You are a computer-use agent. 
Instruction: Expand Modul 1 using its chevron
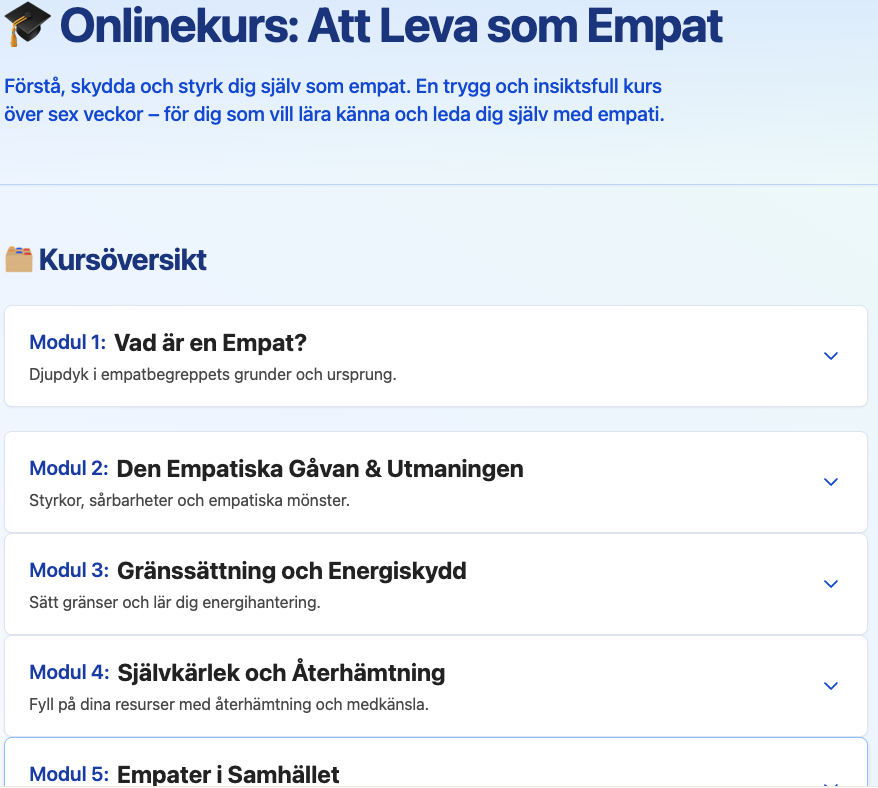[831, 356]
